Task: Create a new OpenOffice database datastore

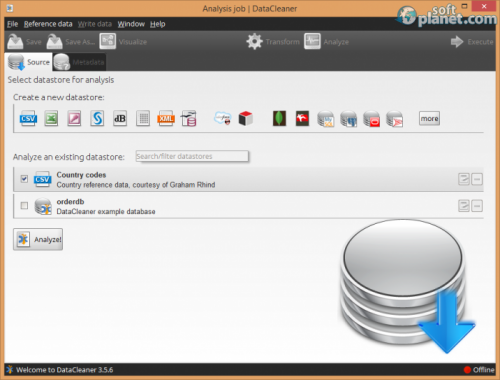Action: (189, 118)
